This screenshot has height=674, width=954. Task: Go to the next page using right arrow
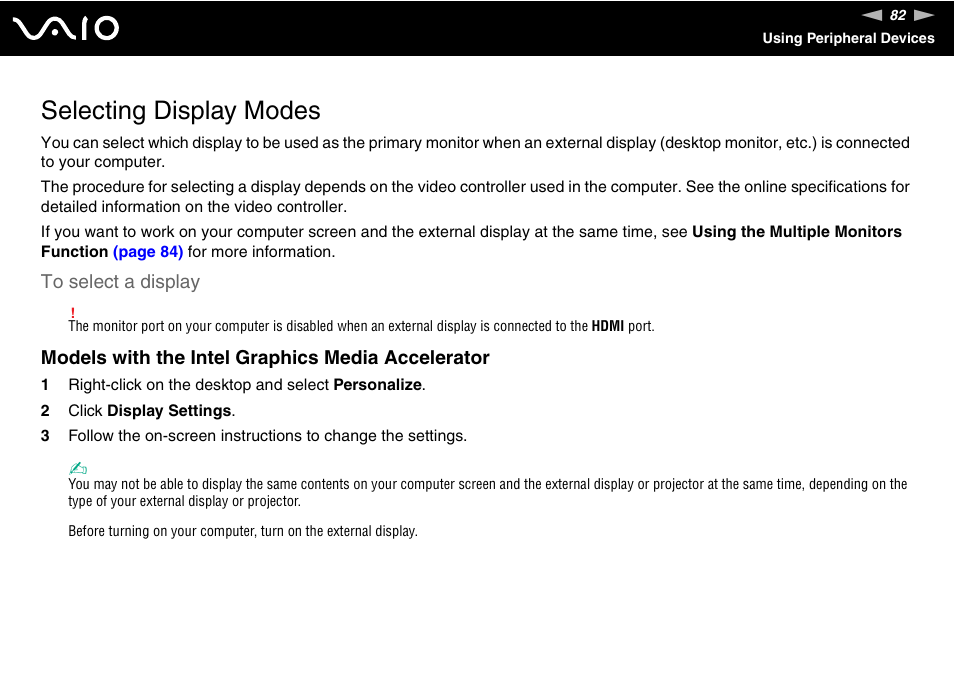pos(924,15)
